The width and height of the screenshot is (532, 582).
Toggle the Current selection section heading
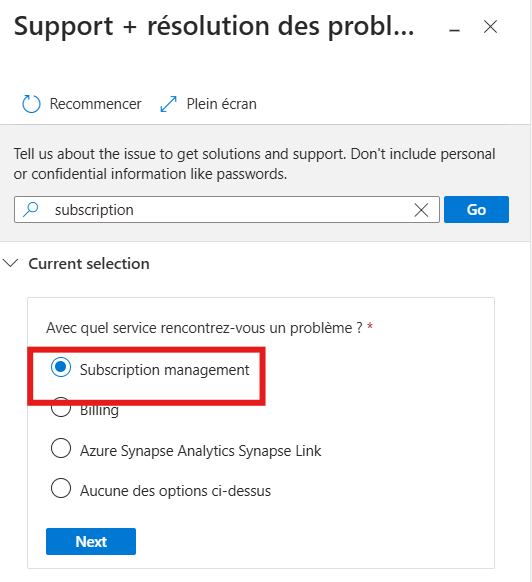click(x=89, y=264)
